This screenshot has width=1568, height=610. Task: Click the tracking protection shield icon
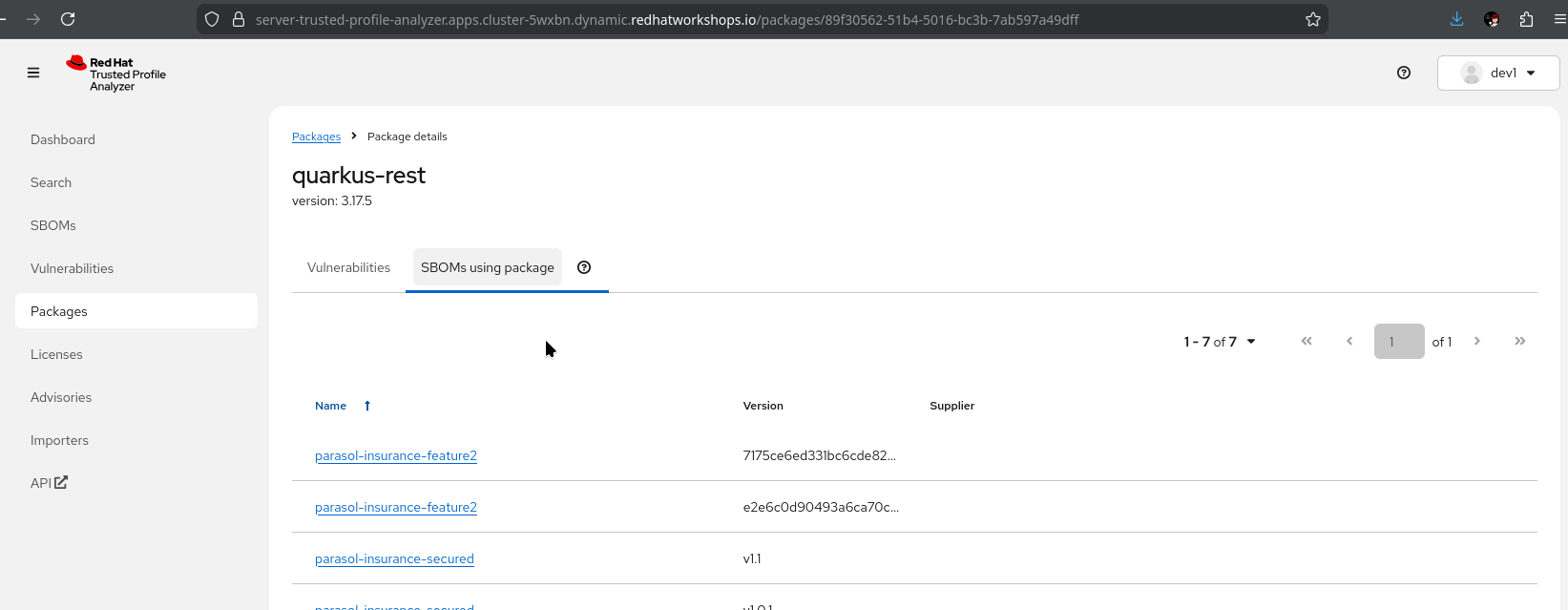tap(213, 19)
